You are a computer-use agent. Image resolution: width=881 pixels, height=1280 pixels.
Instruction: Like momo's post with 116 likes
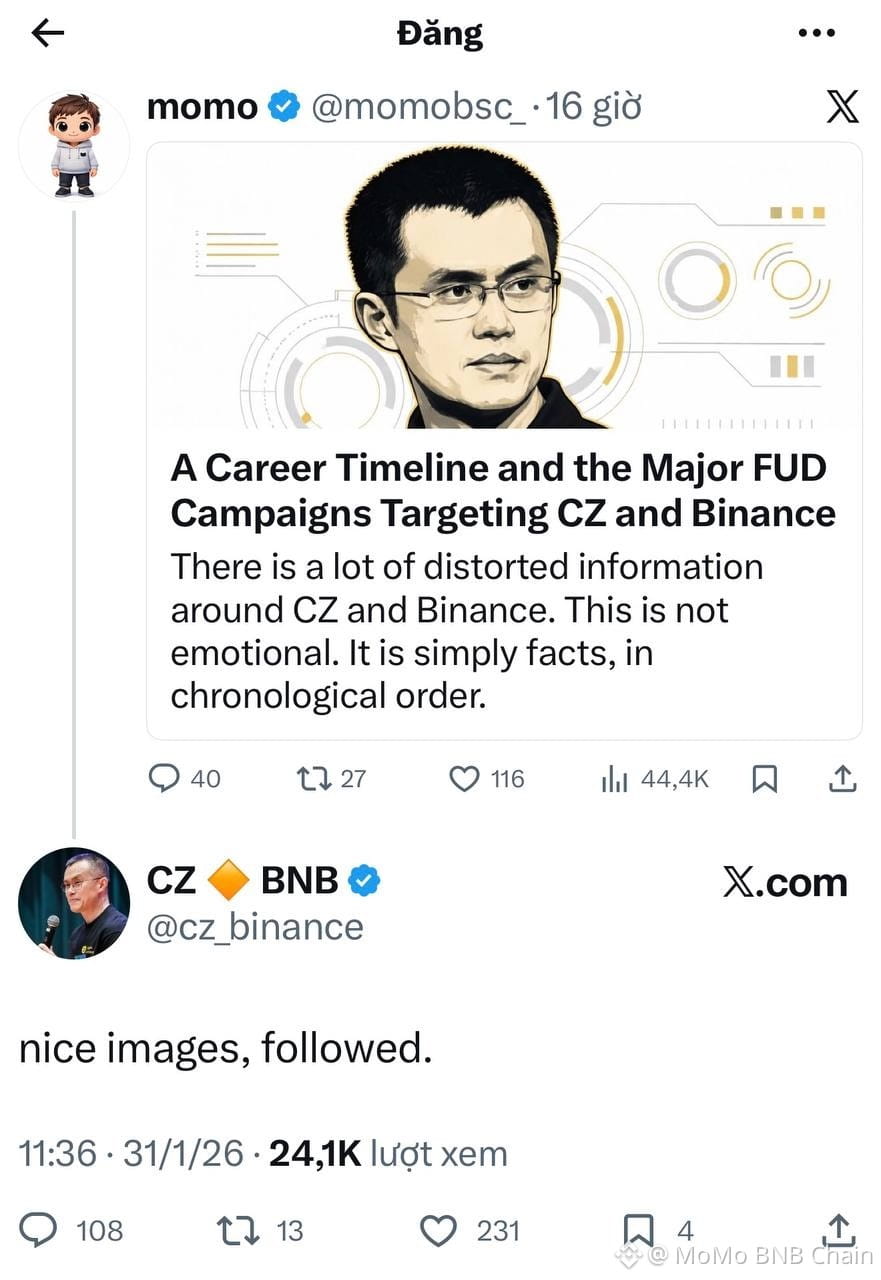coord(464,778)
